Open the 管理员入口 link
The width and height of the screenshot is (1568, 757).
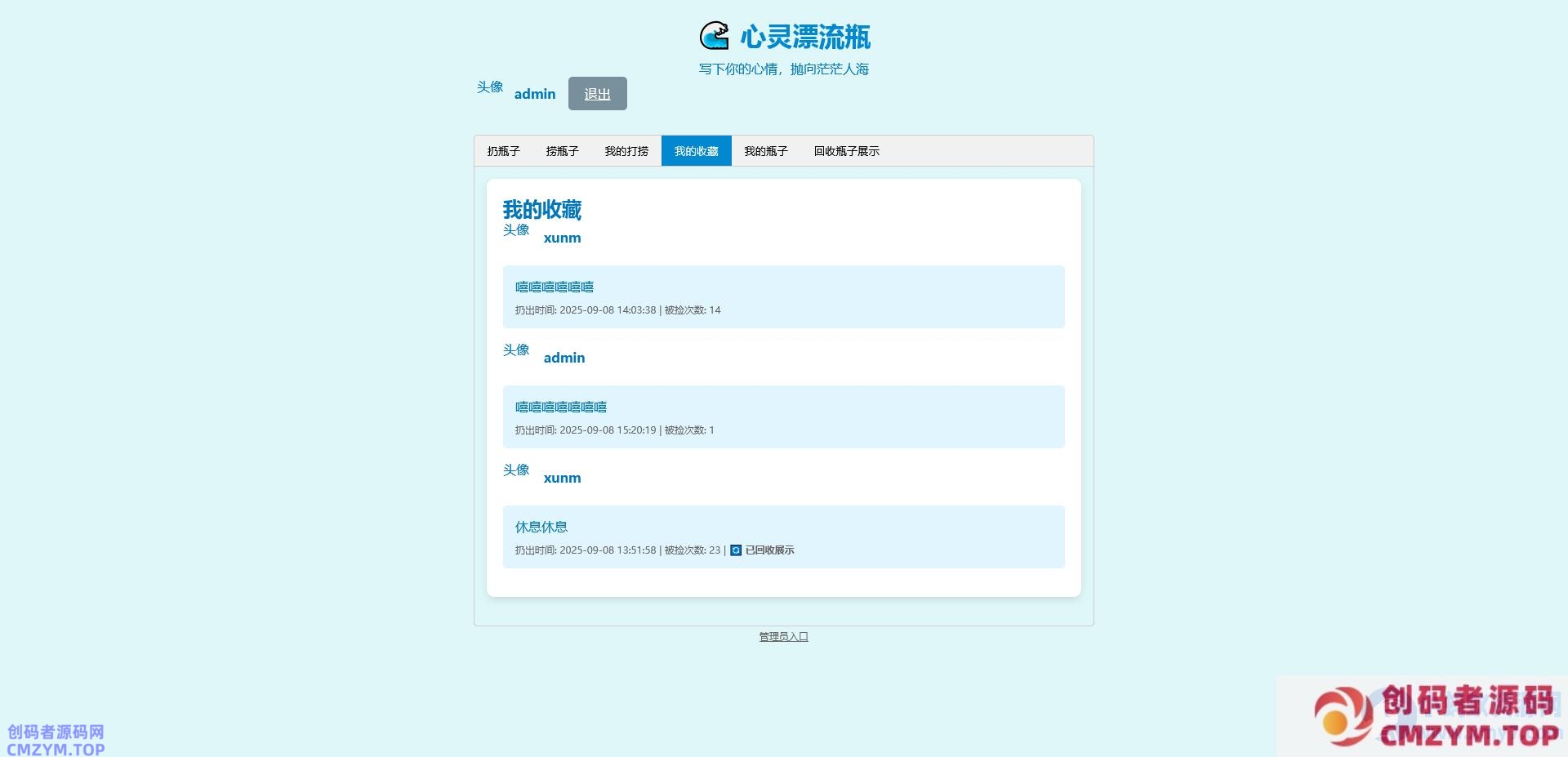783,637
